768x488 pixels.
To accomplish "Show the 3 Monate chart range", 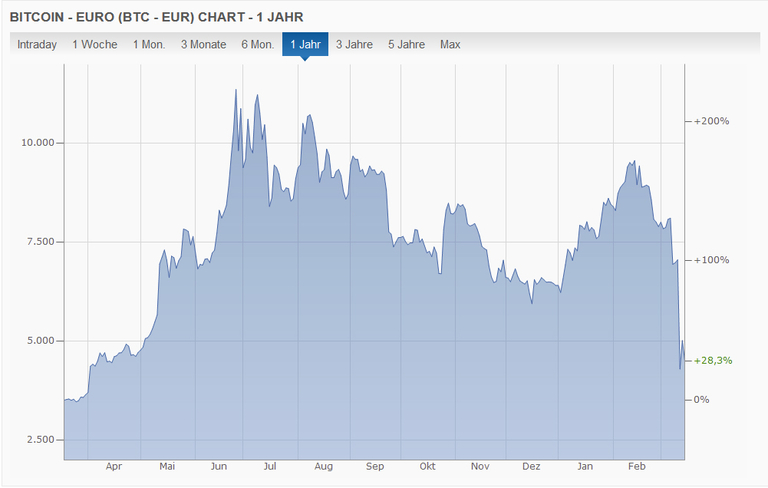I will (205, 44).
